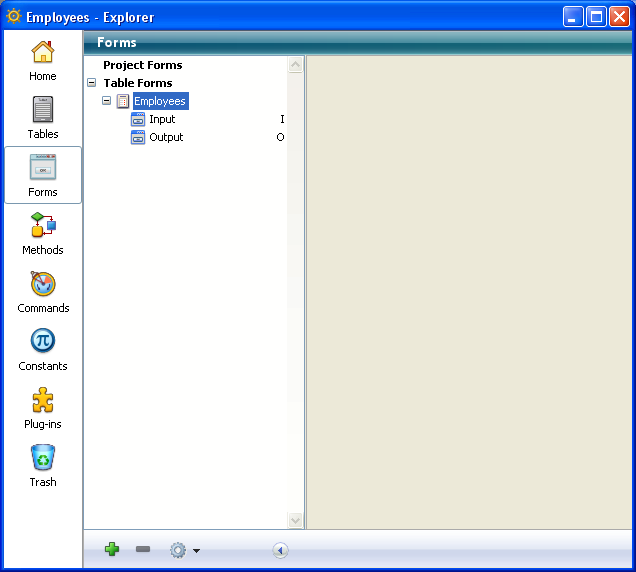Click the Table Forms heading
This screenshot has width=636, height=572.
click(x=138, y=83)
